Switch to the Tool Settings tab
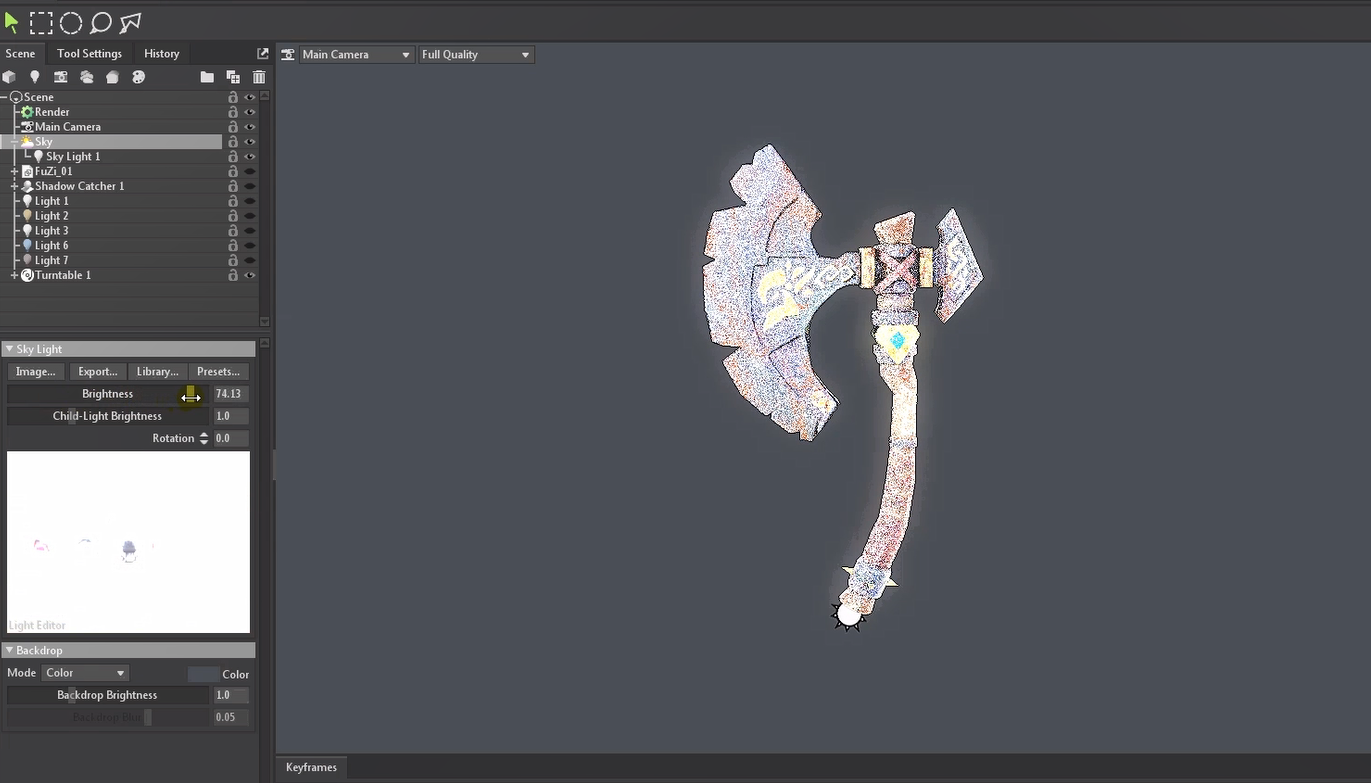Viewport: 1371px width, 783px height. pyautogui.click(x=89, y=53)
